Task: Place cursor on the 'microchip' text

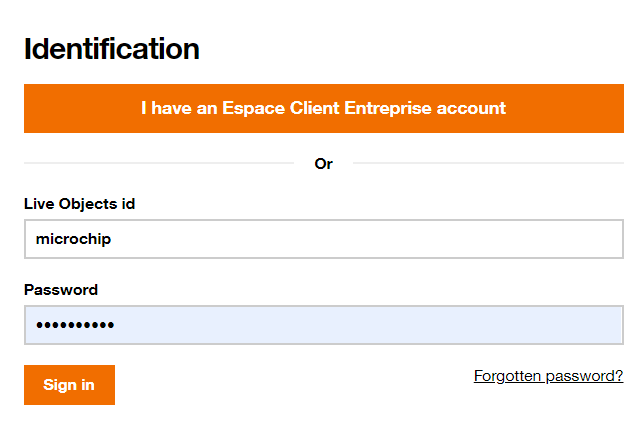Action: 73,239
